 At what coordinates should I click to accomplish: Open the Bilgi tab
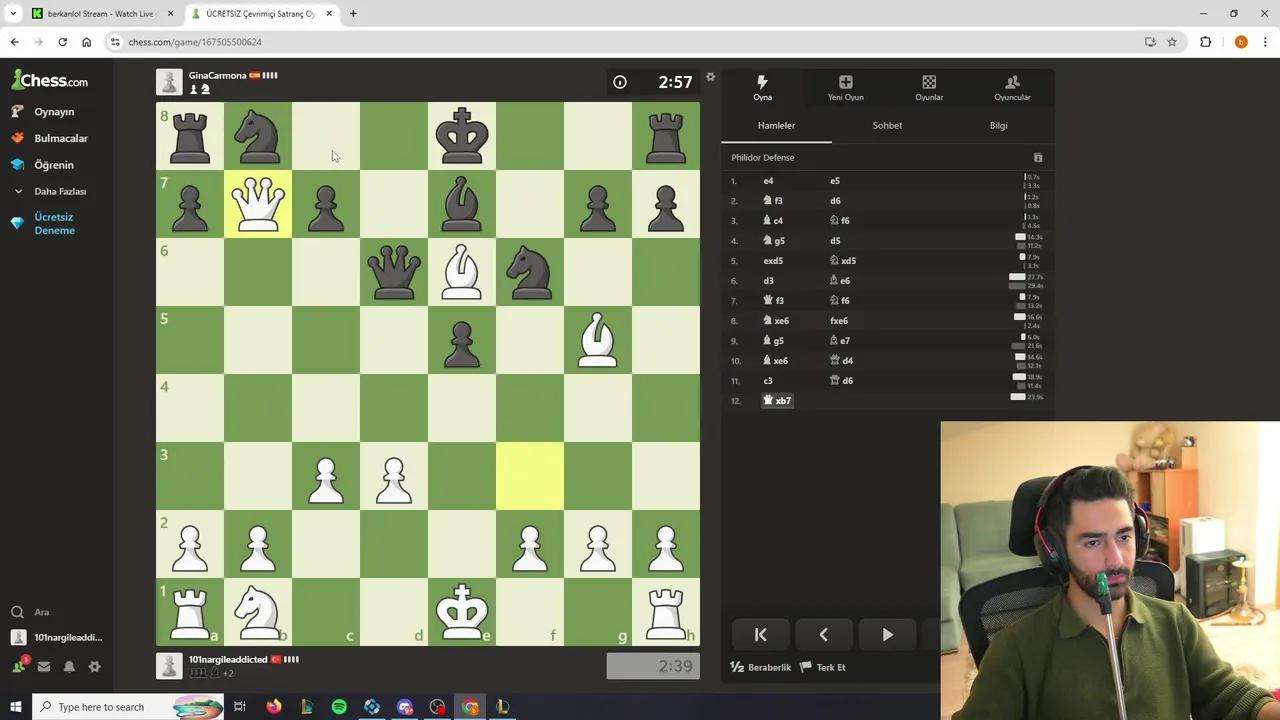click(997, 125)
